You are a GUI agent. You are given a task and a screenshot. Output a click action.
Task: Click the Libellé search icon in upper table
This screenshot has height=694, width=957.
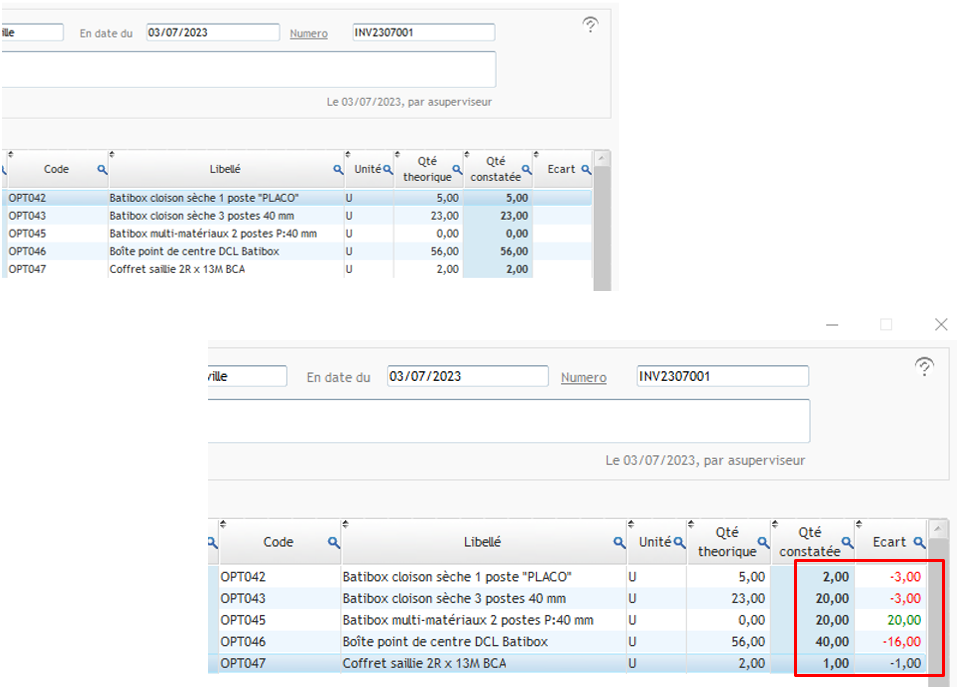[x=338, y=170]
